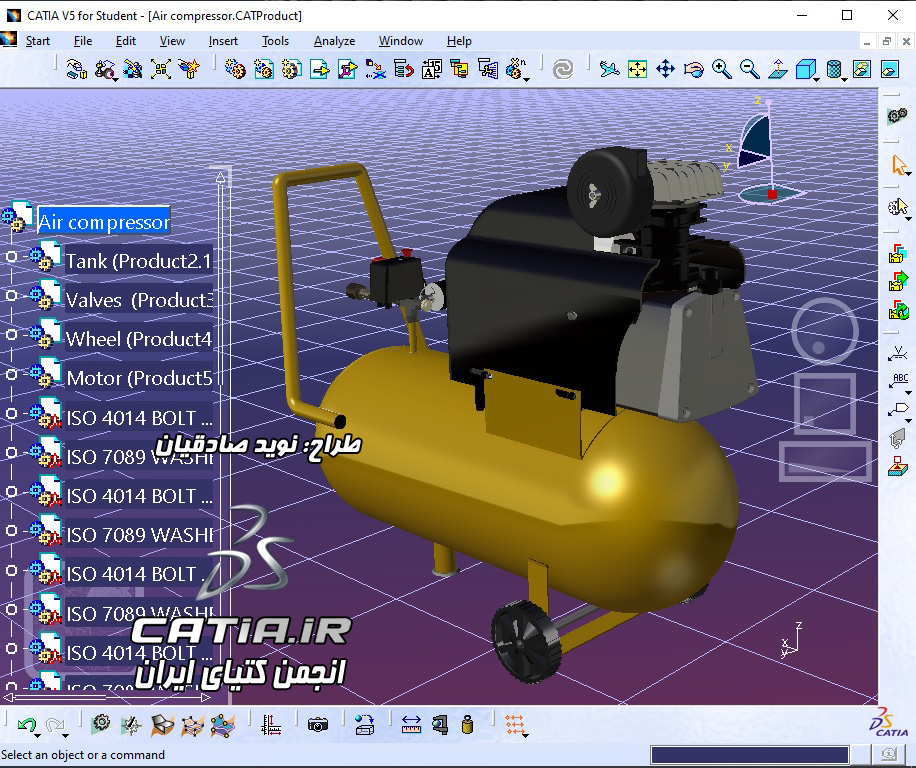The image size is (916, 768).
Task: Click the status bar command input field
Action: 750,755
